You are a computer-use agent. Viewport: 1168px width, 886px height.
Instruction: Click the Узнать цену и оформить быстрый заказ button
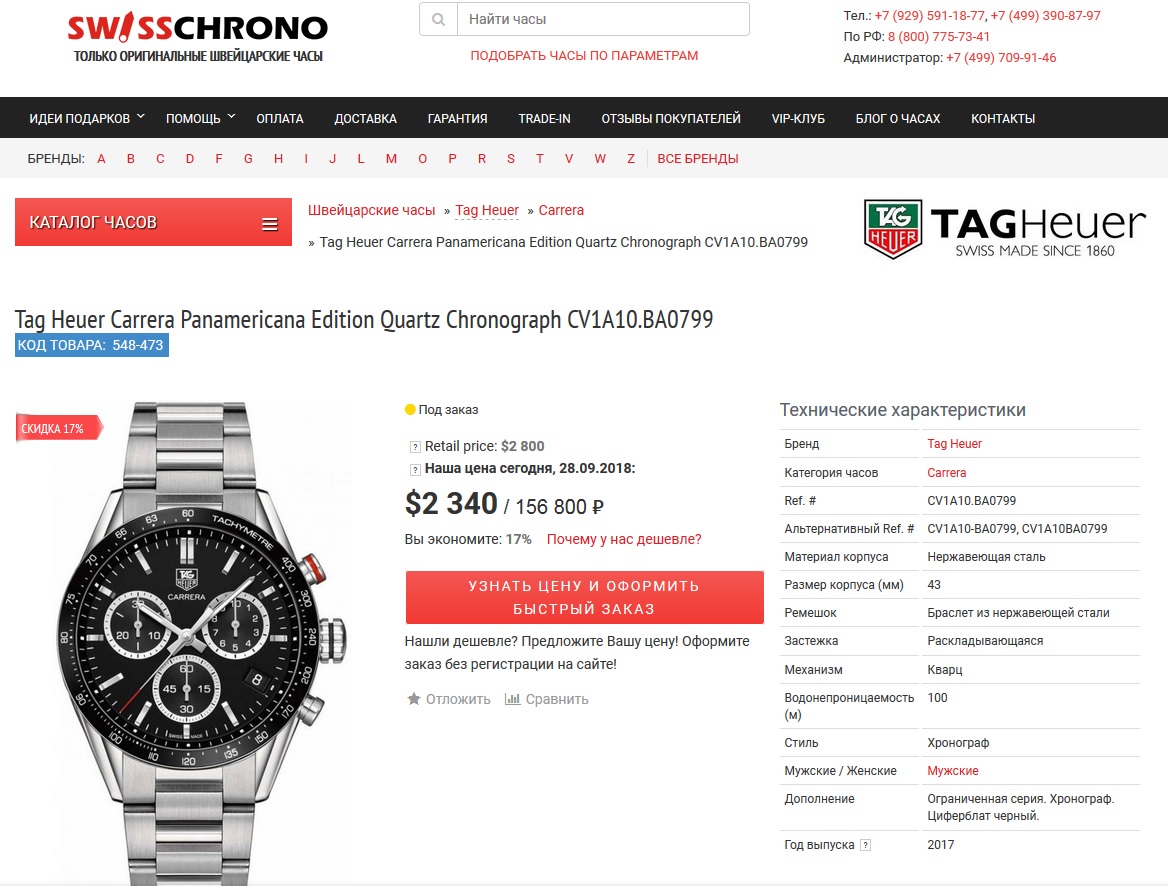point(585,598)
